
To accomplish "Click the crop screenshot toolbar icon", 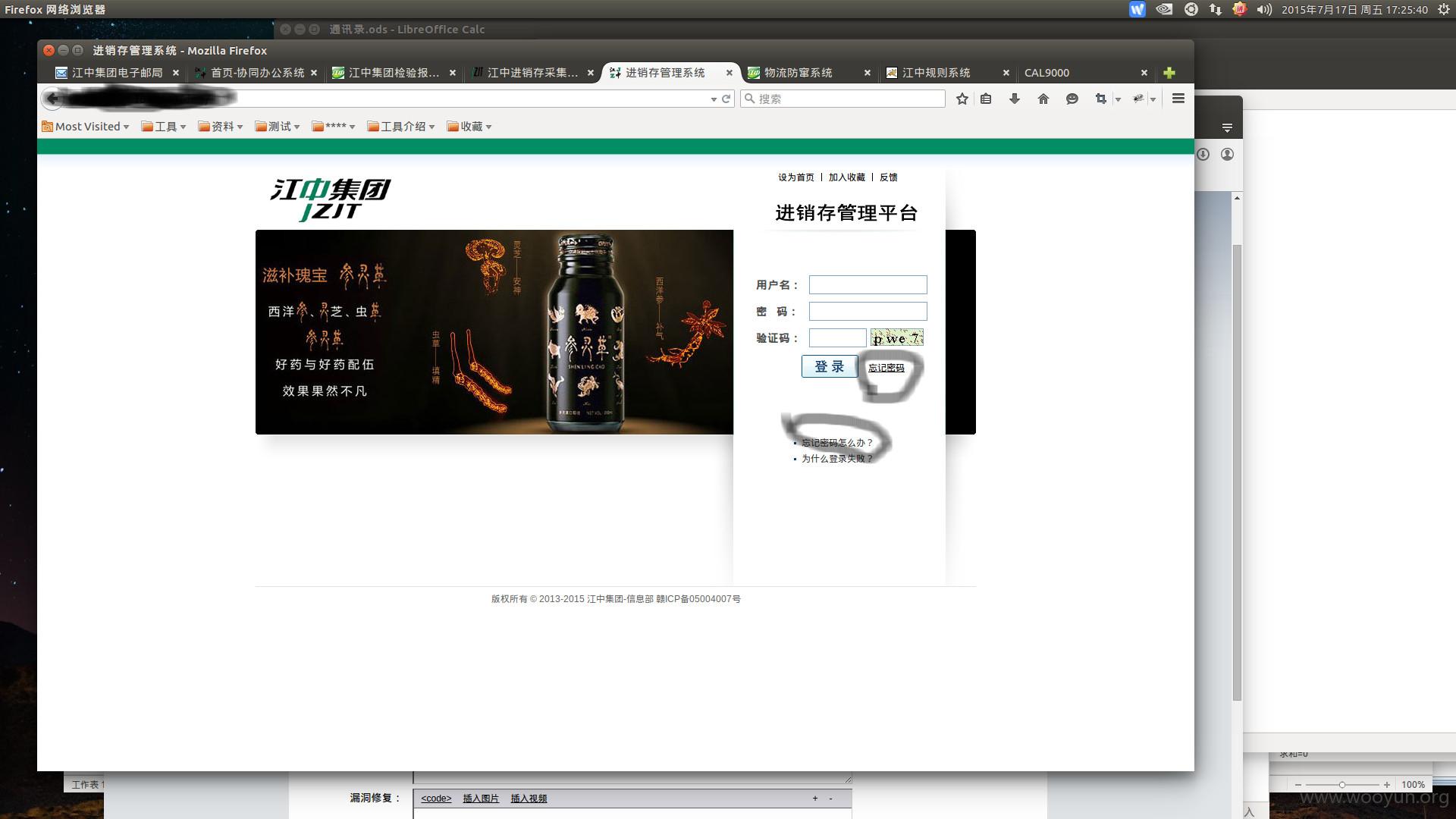I will 1100,99.
